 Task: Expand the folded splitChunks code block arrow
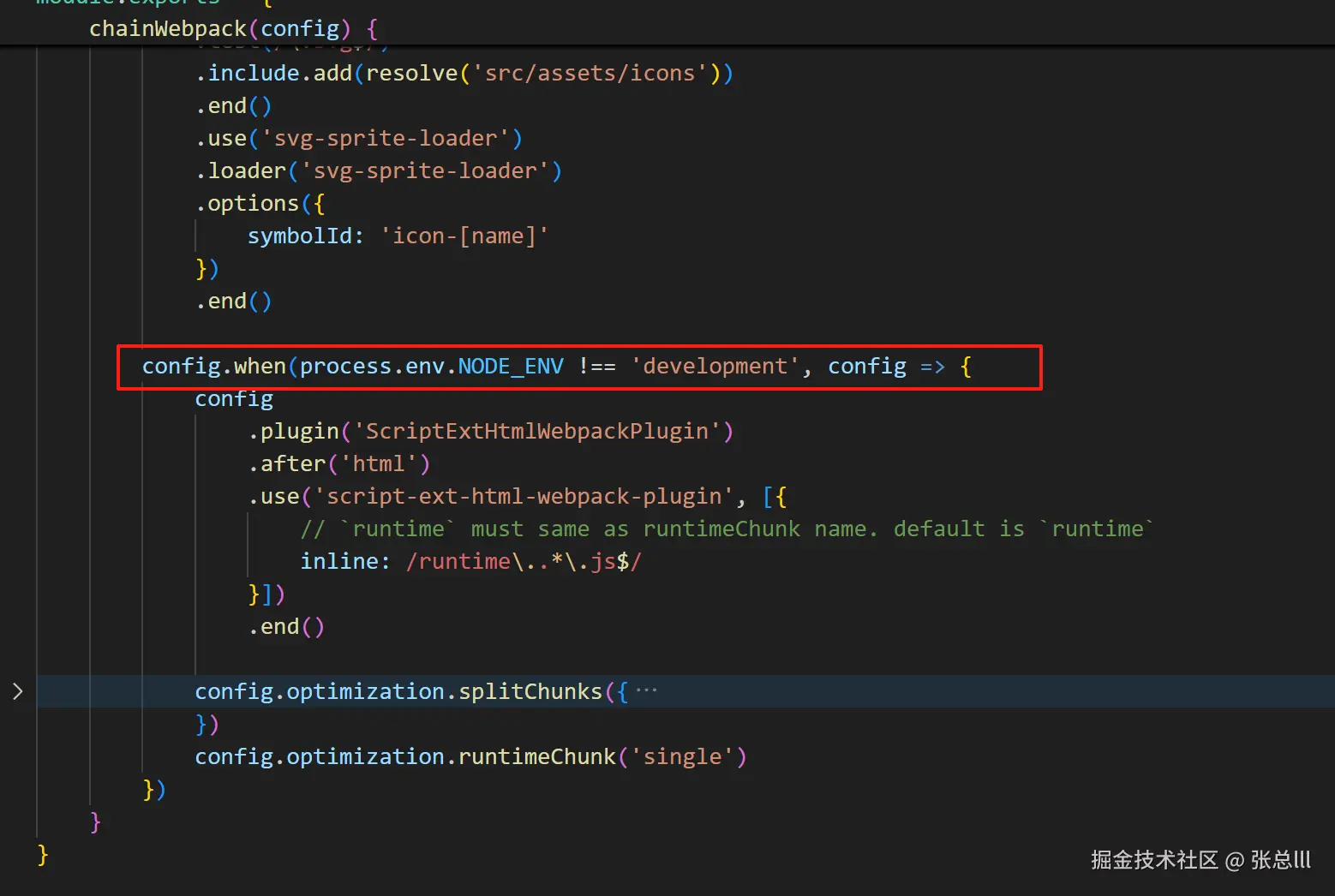click(17, 691)
